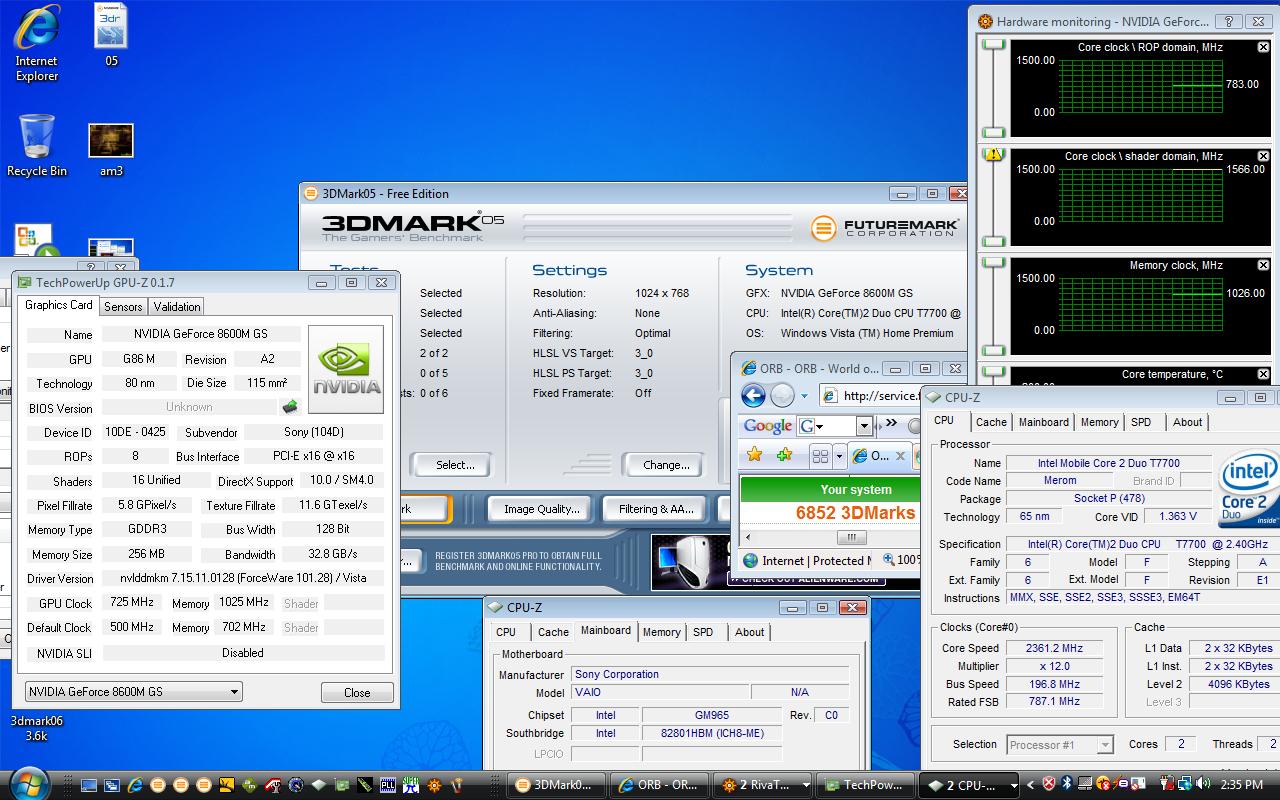
Task: Click the Filtering & AA... button in 3DMark05
Action: tap(656, 509)
